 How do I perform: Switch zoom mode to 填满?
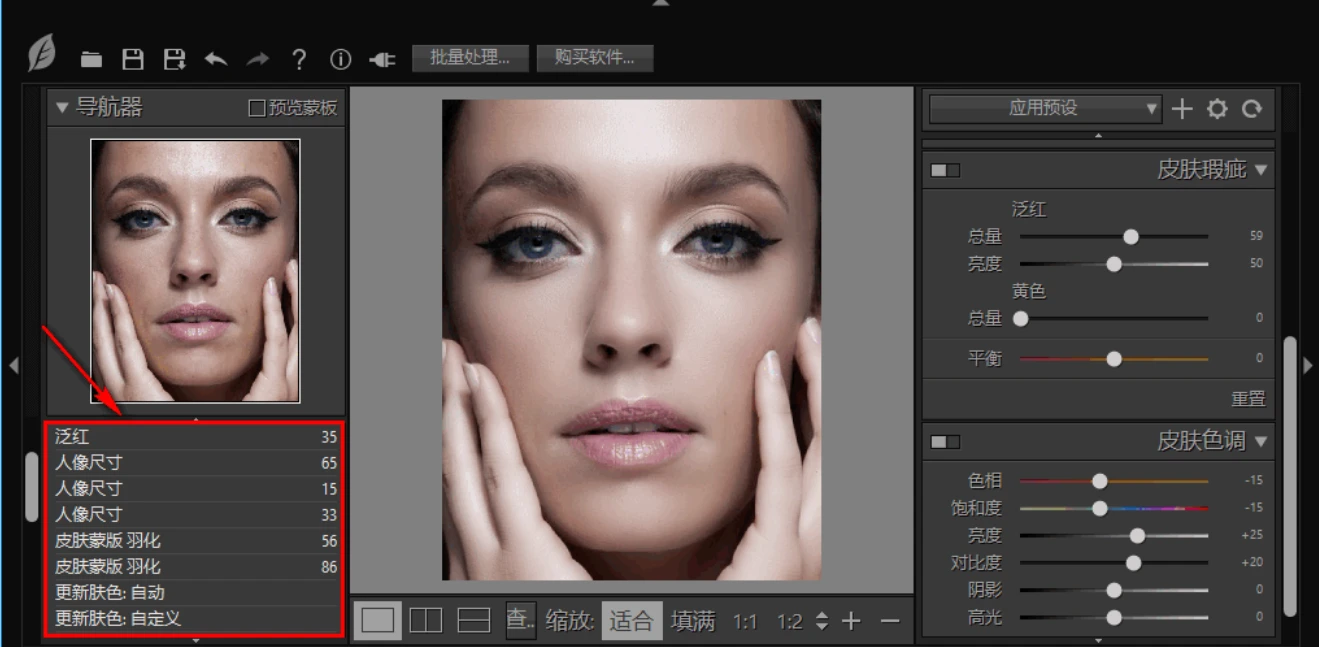(694, 619)
